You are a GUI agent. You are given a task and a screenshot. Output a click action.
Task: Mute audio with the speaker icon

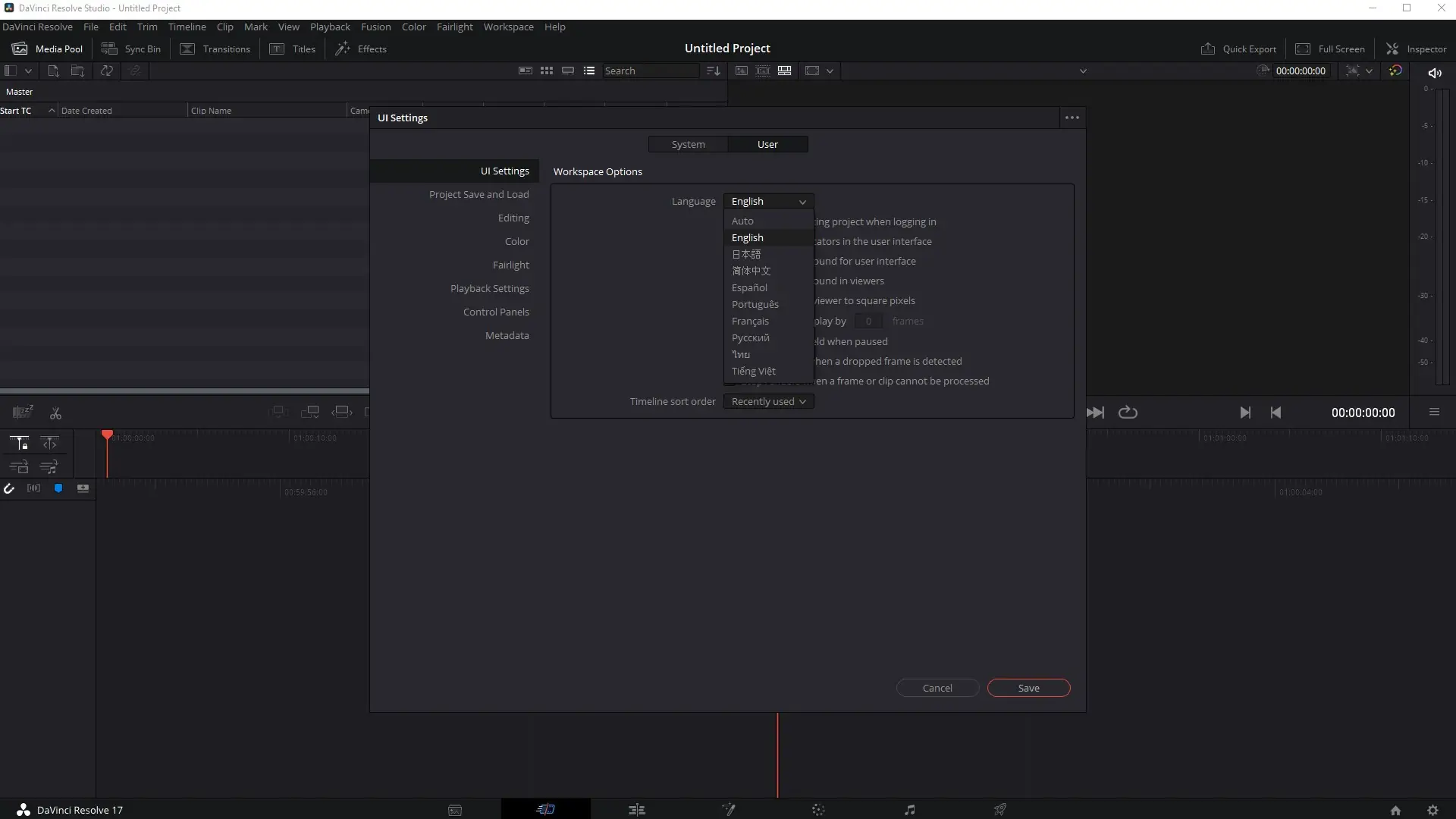tap(1434, 73)
